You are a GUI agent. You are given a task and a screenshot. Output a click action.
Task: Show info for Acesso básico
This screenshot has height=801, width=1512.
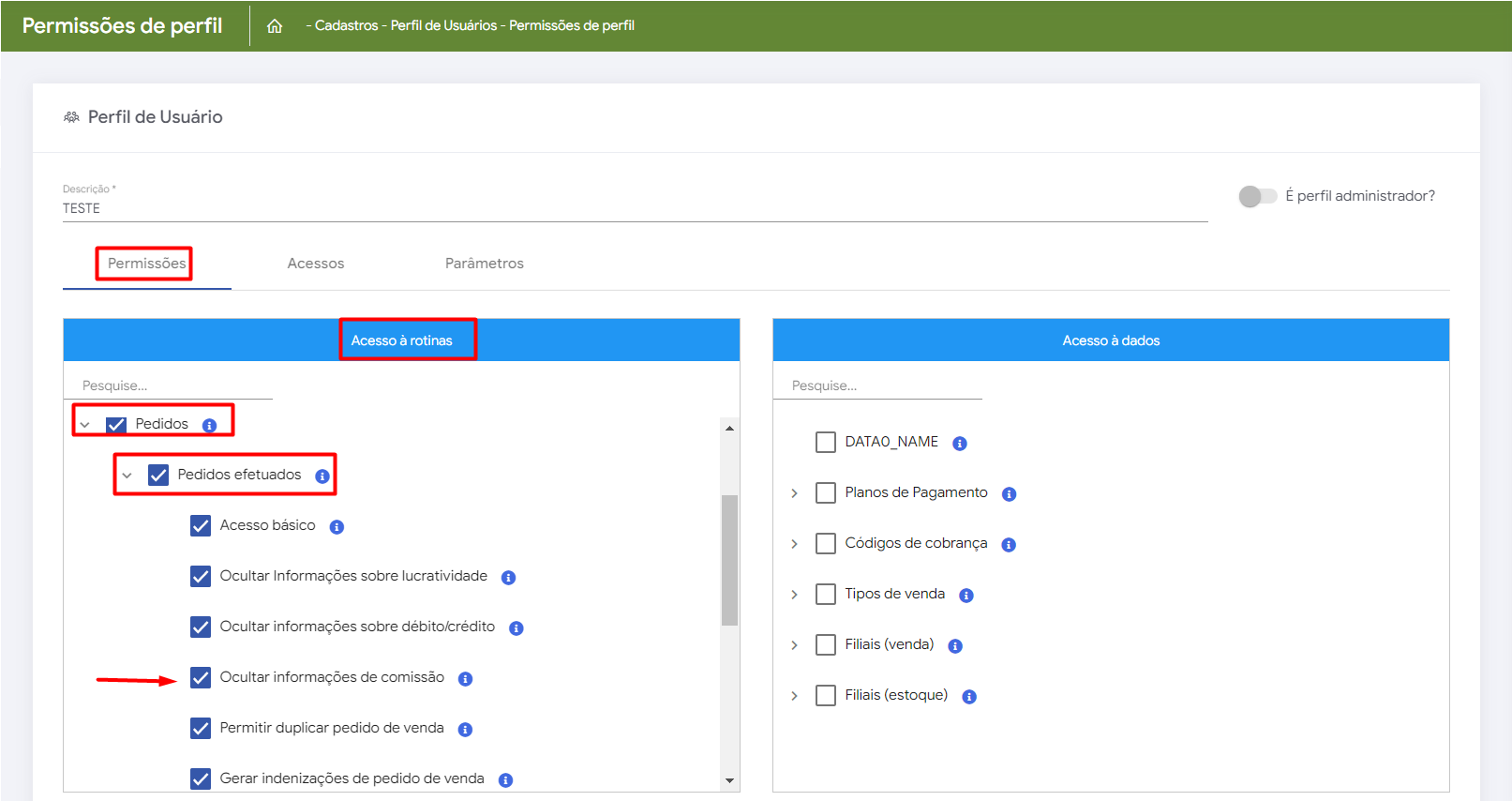[337, 527]
